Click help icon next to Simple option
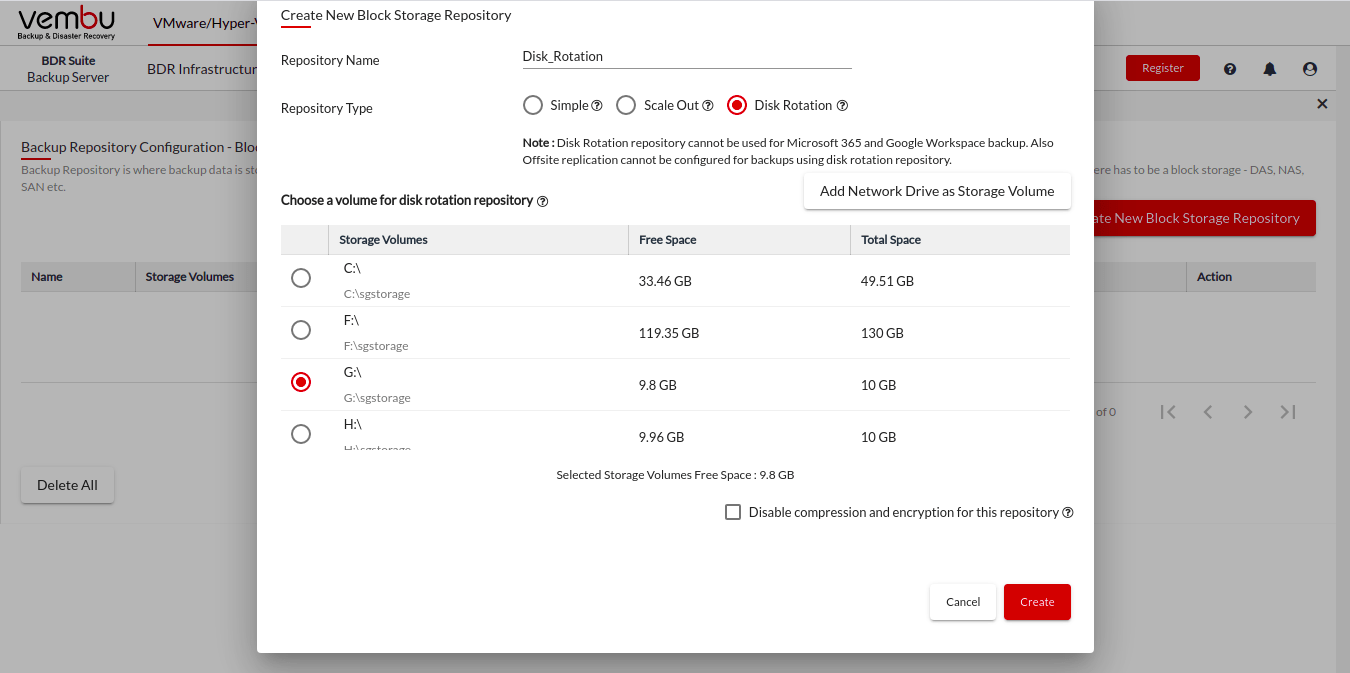This screenshot has height=673, width=1350. 597,105
